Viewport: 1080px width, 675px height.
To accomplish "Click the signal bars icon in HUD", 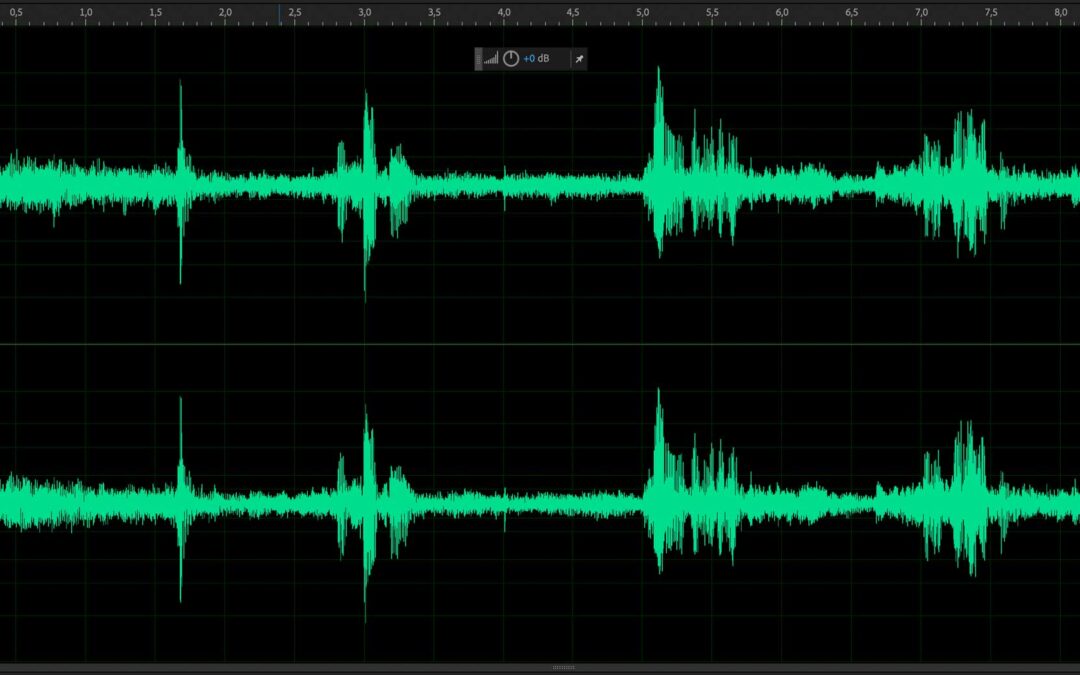I will [491, 59].
